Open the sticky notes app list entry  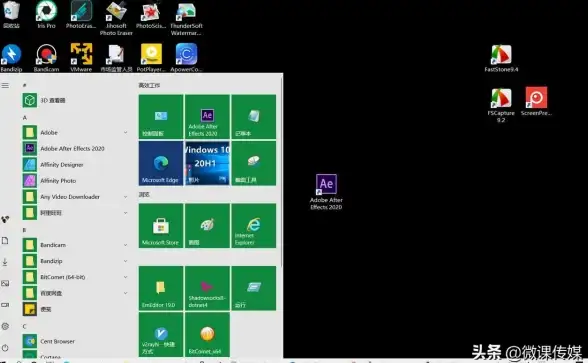[x=75, y=309]
